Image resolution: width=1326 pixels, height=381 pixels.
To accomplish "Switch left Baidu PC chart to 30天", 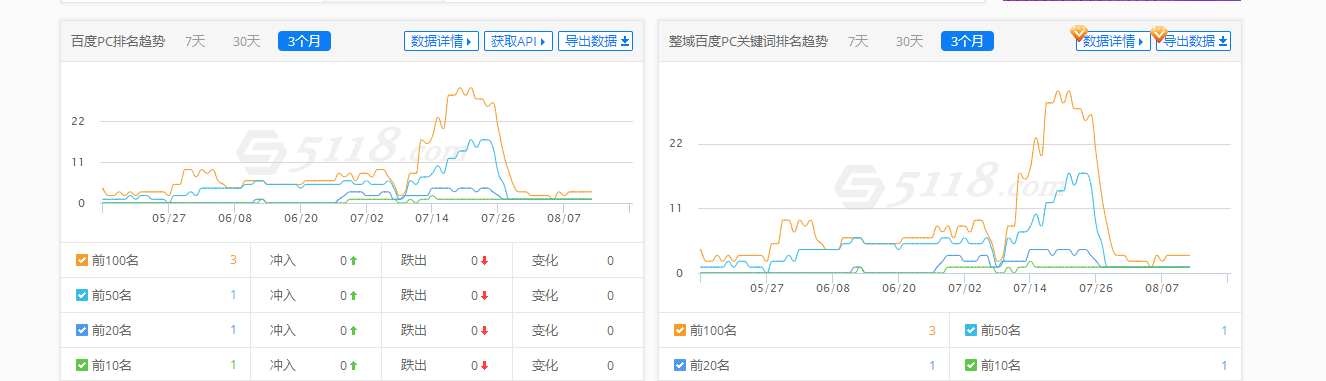I will tap(246, 41).
